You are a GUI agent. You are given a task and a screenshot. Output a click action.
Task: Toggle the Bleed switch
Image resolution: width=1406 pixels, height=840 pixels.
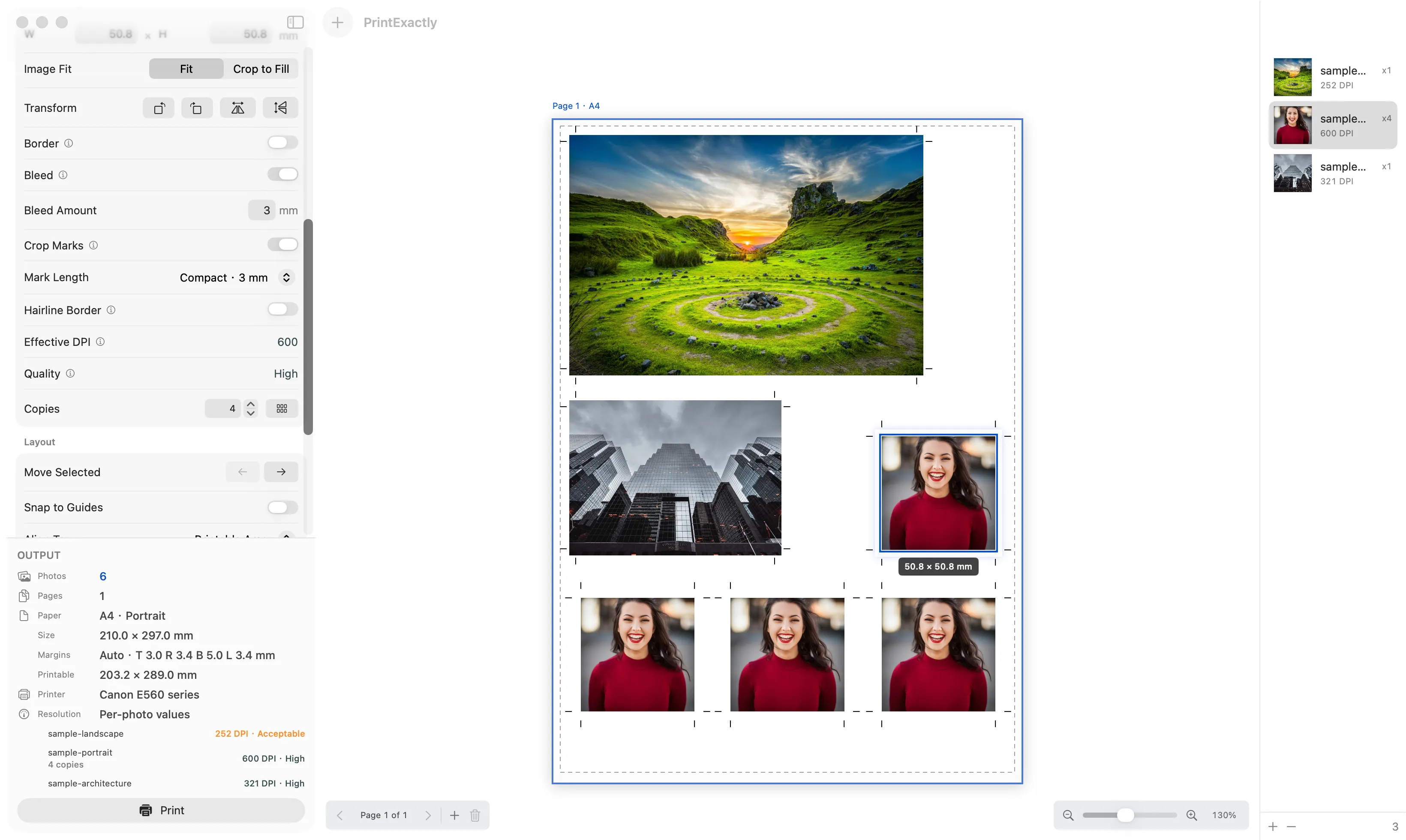(x=282, y=174)
